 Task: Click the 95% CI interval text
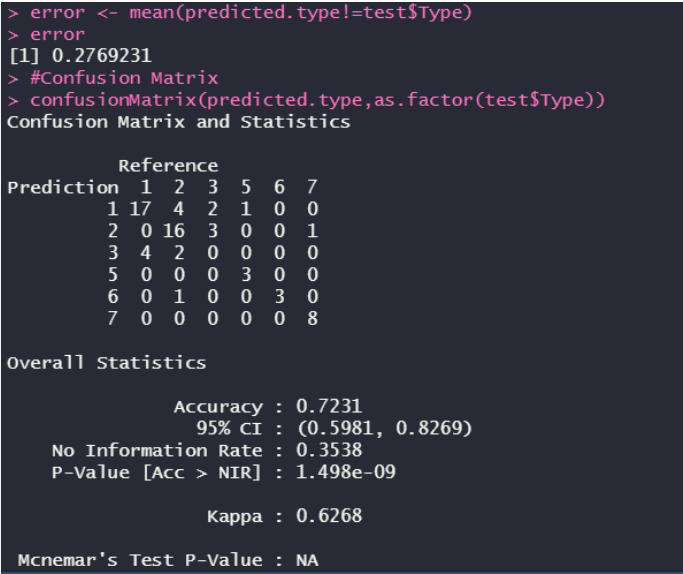pos(385,428)
